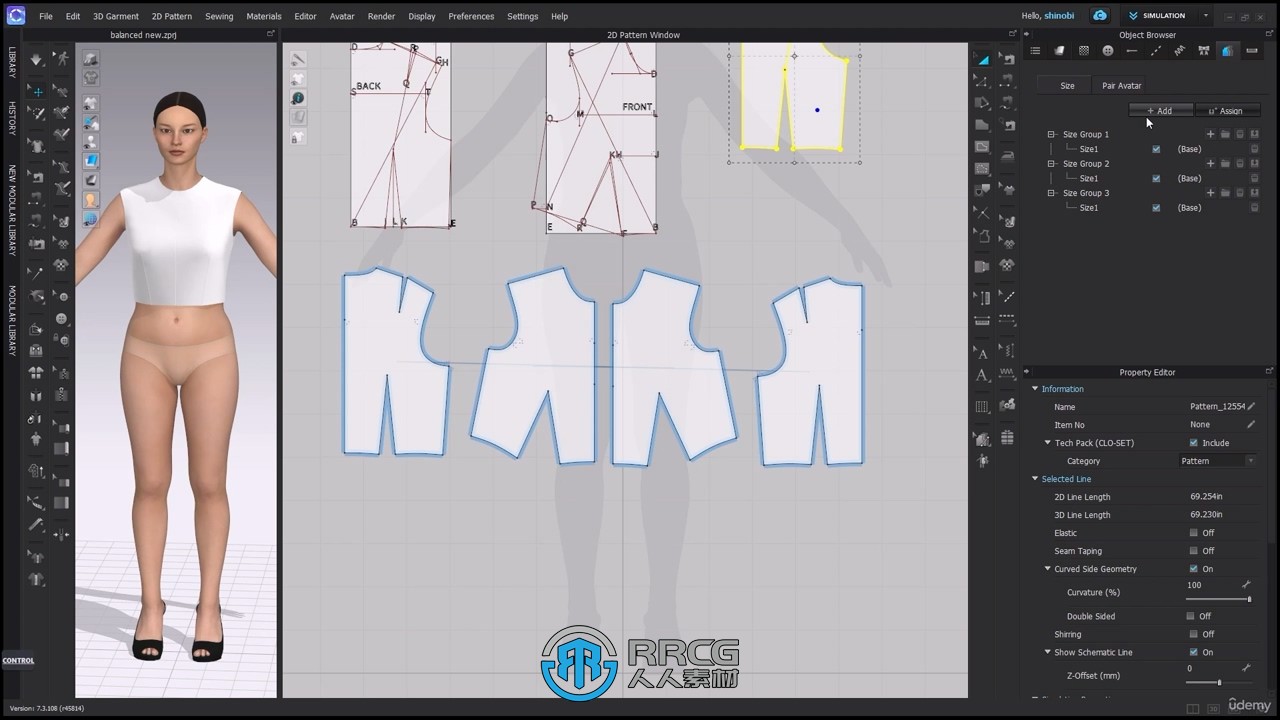Collapse the Tech Pack (CLO-SET) group

1048,443
